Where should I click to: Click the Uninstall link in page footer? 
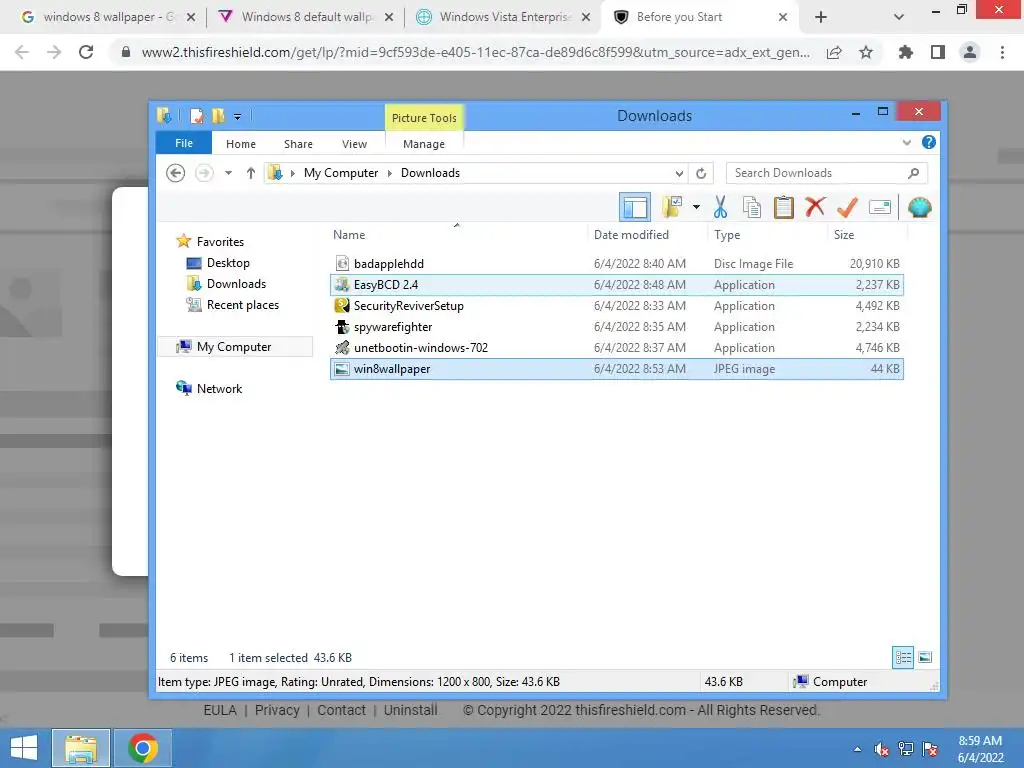click(x=410, y=711)
